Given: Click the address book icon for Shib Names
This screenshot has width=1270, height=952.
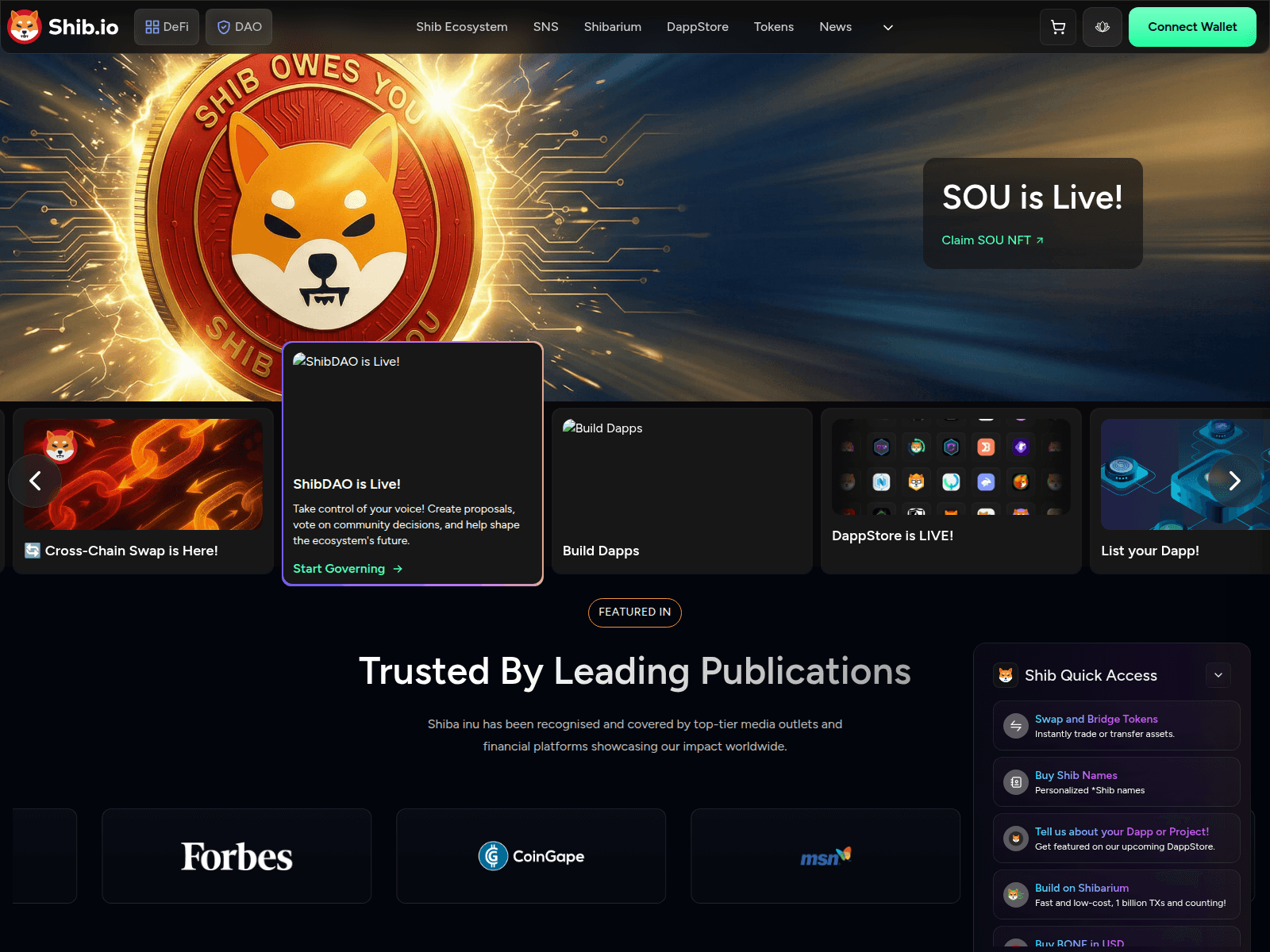Looking at the screenshot, I should tap(1015, 782).
